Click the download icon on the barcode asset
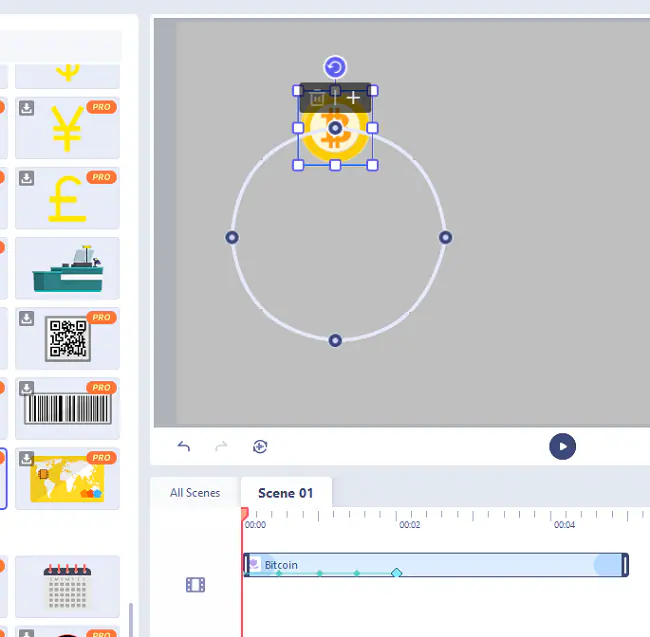Screen dimensions: 650x637 click(x=27, y=388)
